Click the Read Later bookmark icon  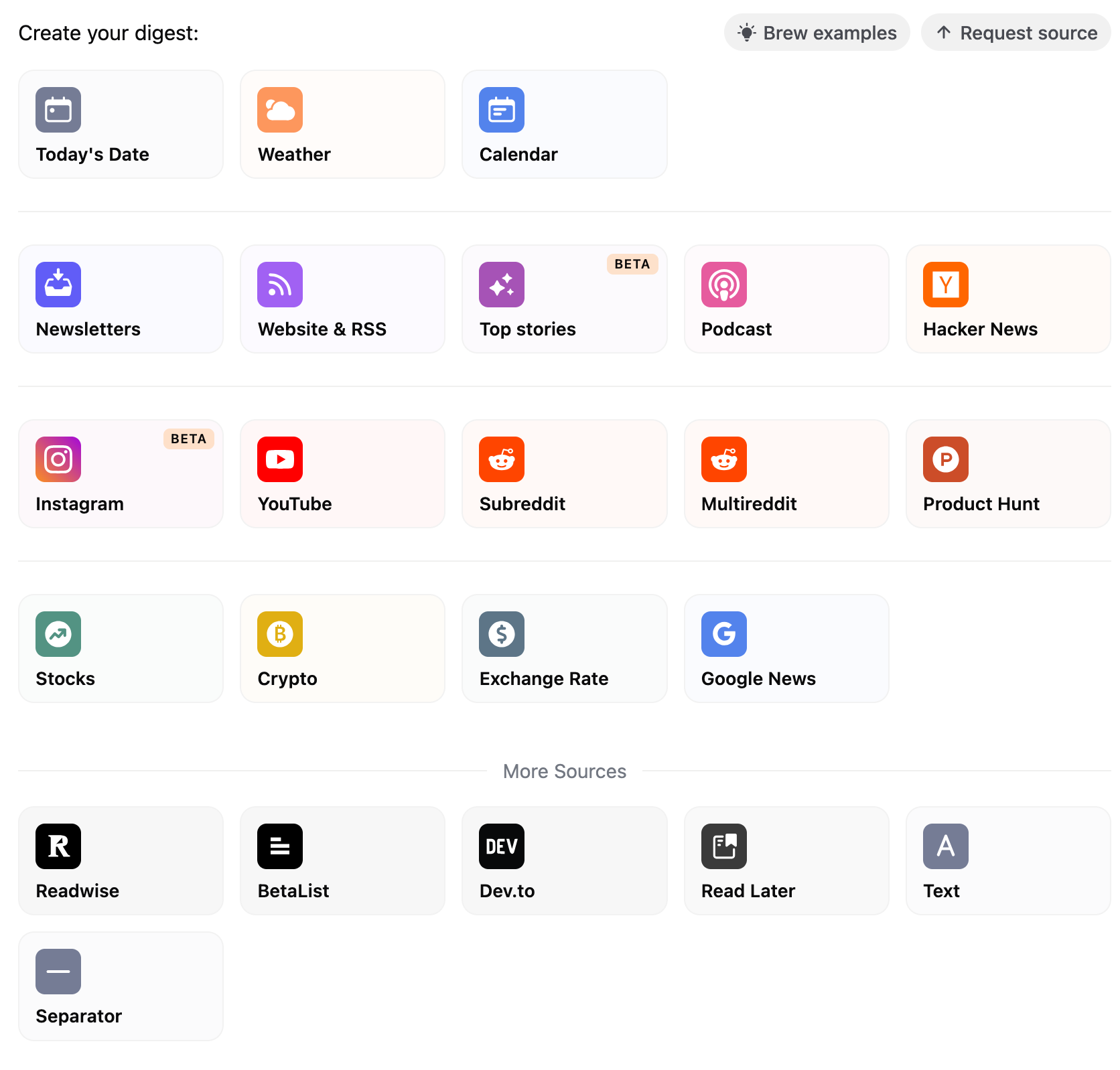pyautogui.click(x=724, y=846)
